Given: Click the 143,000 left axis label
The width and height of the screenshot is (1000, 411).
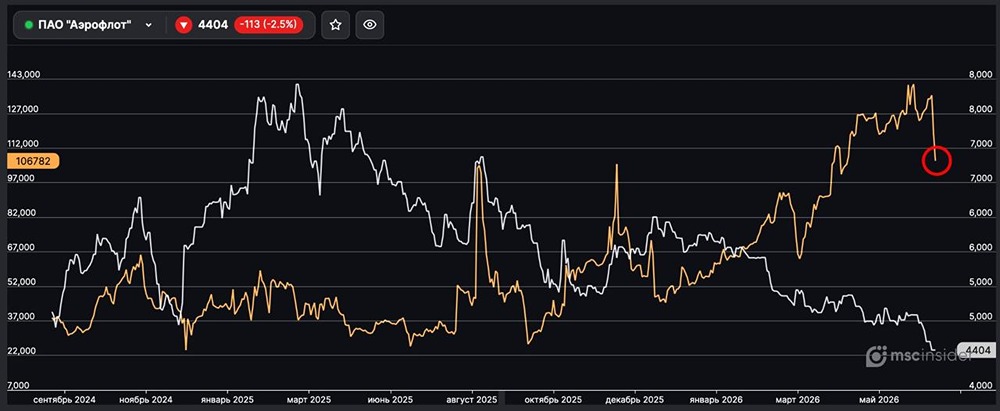Looking at the screenshot, I should click(24, 75).
